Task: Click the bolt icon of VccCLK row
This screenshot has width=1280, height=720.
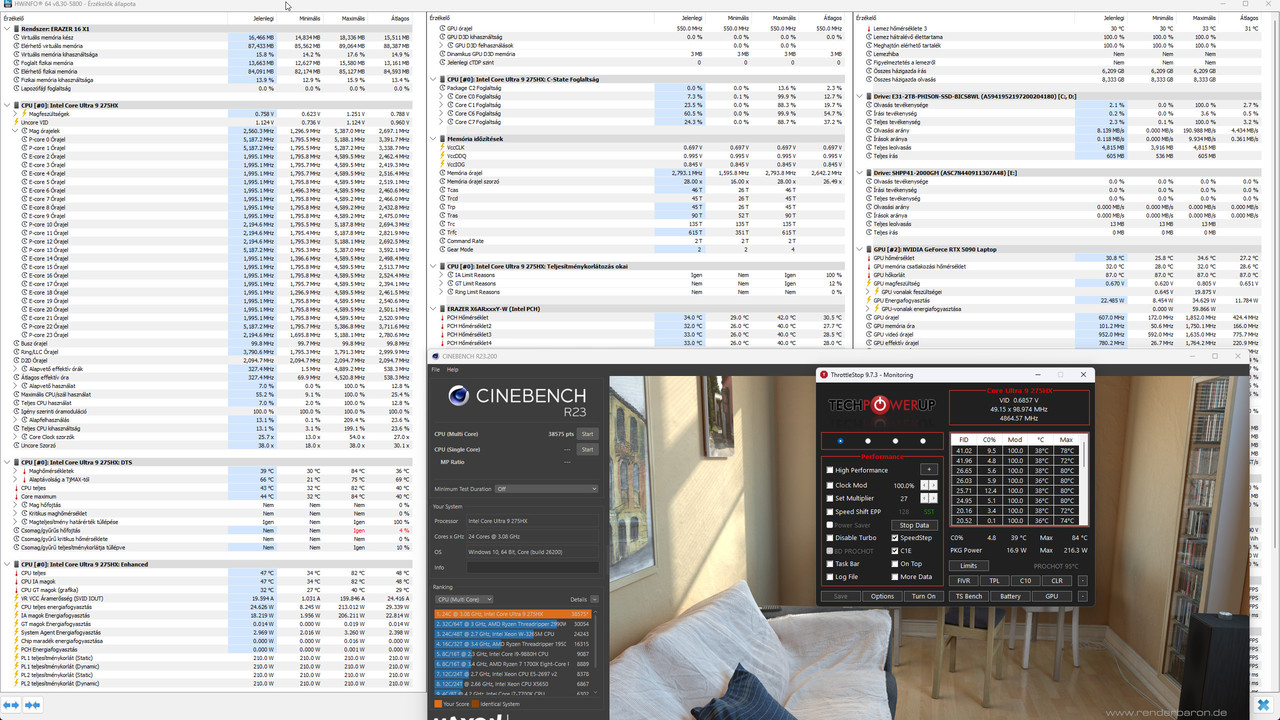Action: point(441,148)
